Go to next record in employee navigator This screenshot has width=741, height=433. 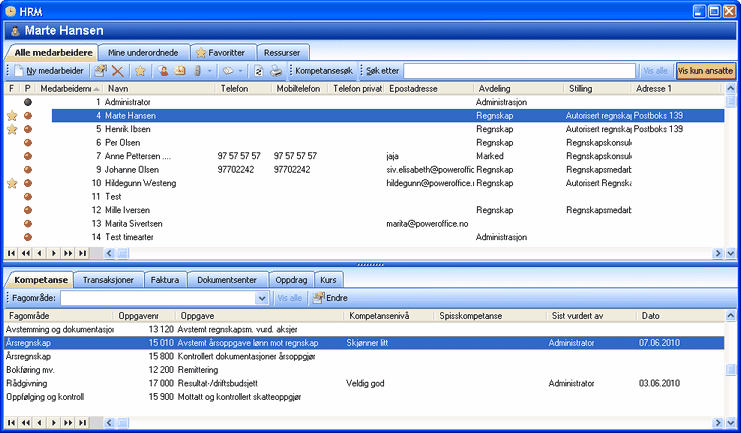pos(54,253)
